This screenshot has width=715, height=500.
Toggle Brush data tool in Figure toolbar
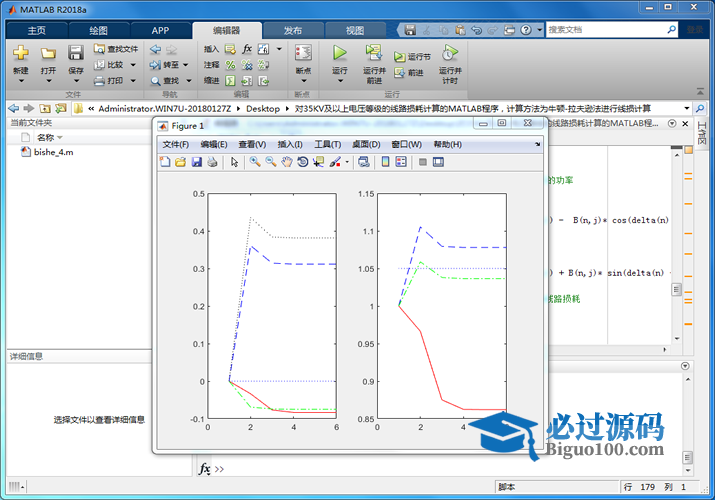click(335, 162)
